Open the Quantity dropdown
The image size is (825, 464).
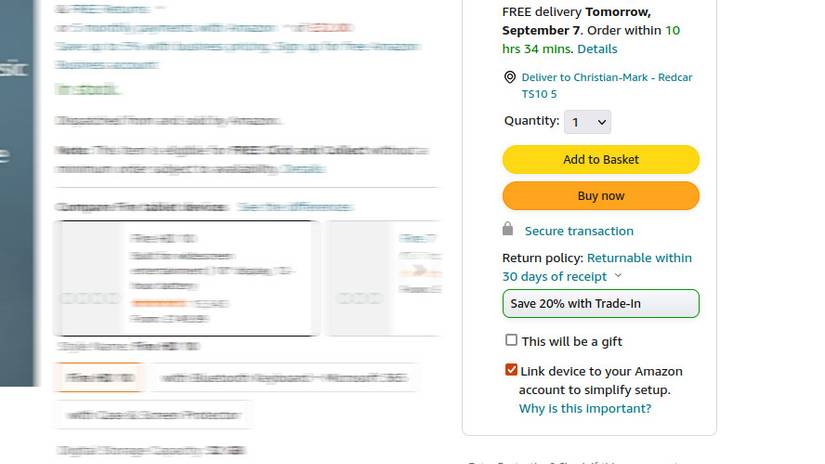click(587, 122)
